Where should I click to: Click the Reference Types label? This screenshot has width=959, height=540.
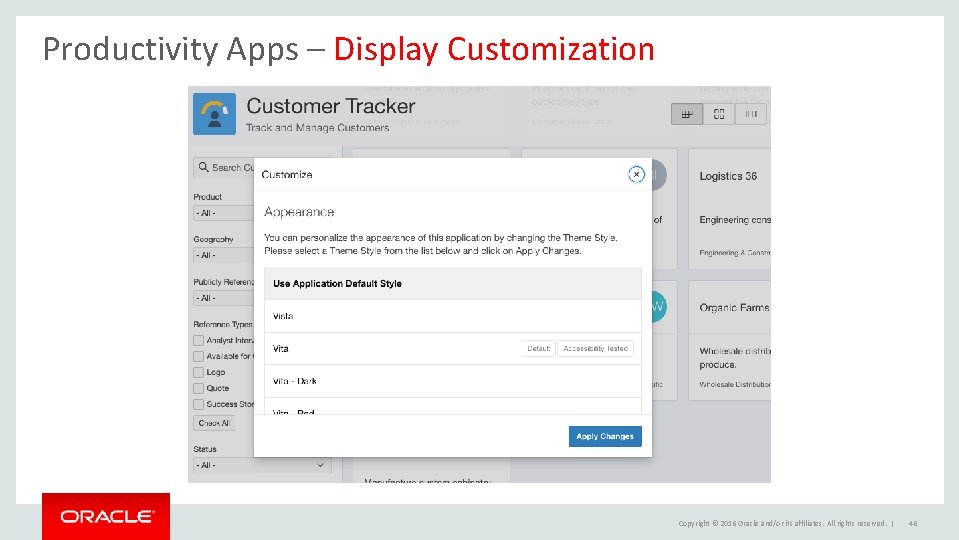[x=223, y=324]
